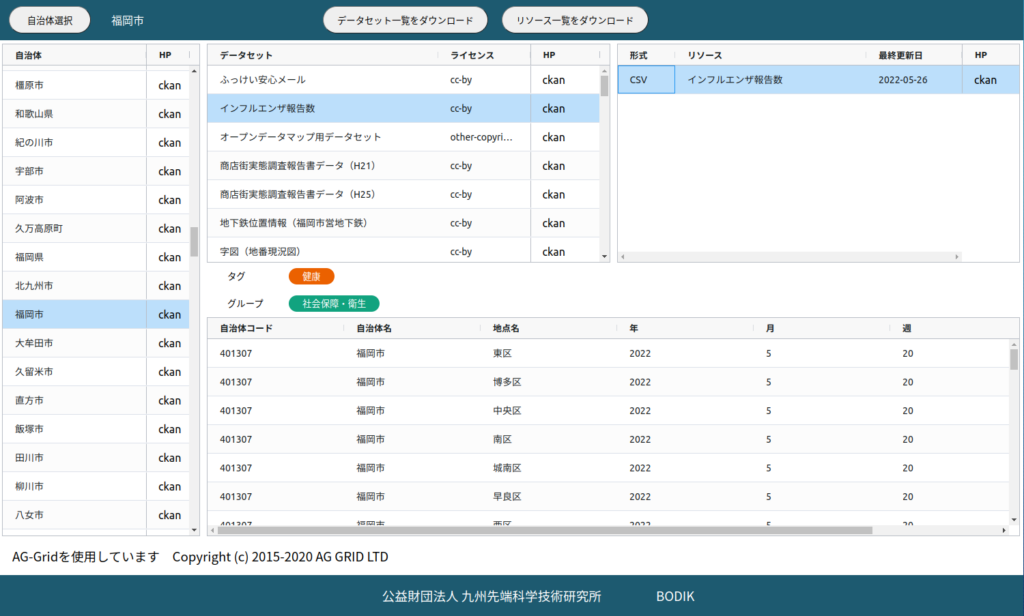The width and height of the screenshot is (1024, 616).
Task: Click the CSV format cell of the resource
Action: (646, 80)
